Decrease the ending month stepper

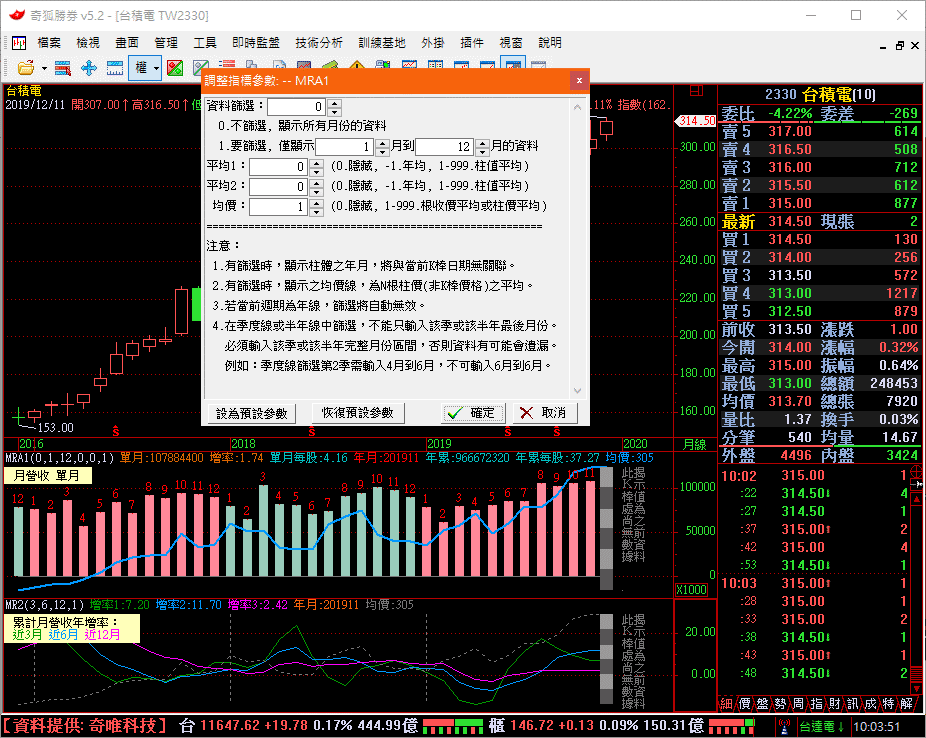tap(482, 151)
